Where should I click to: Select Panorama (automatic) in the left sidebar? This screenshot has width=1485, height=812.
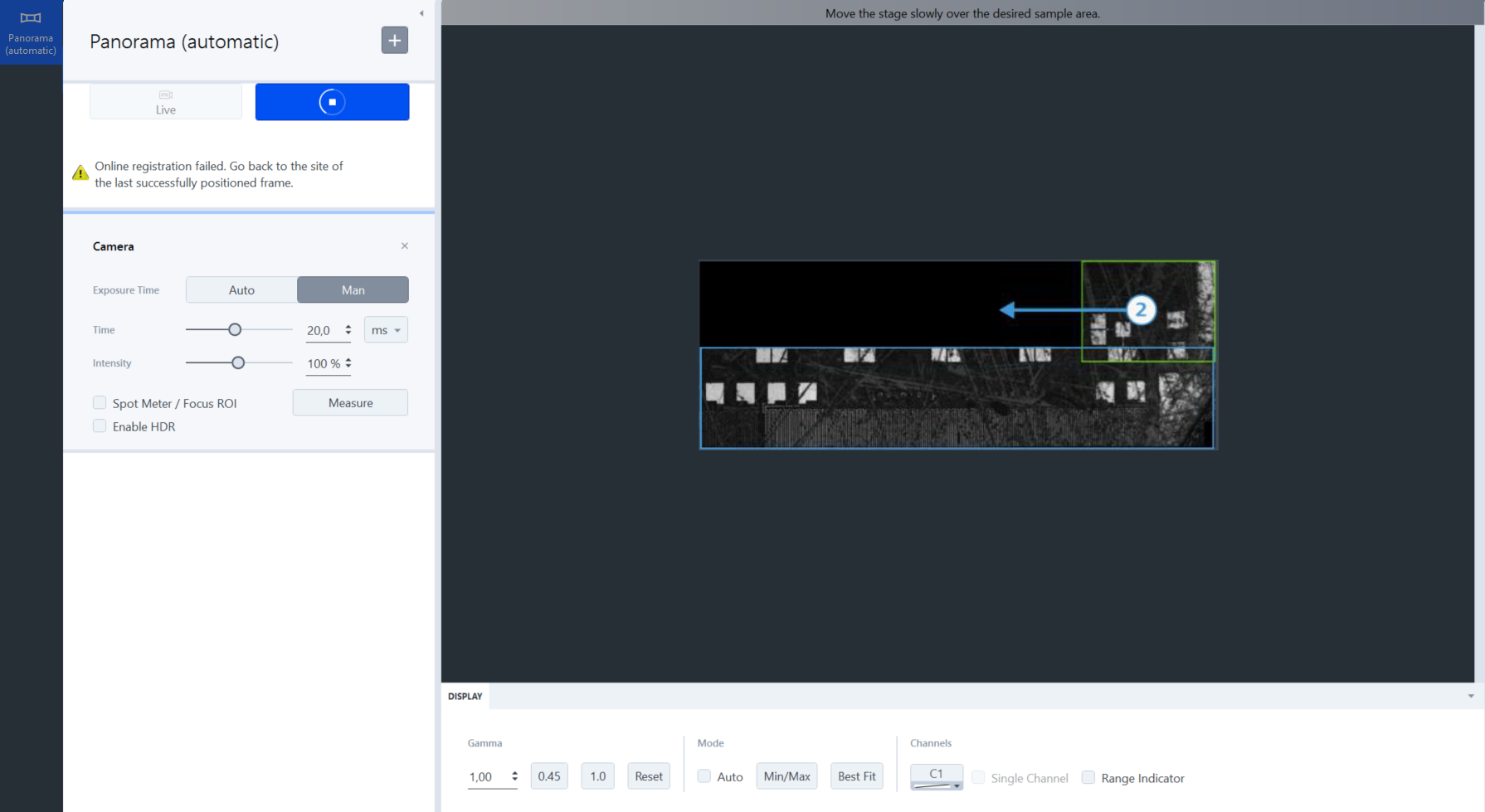(31, 32)
